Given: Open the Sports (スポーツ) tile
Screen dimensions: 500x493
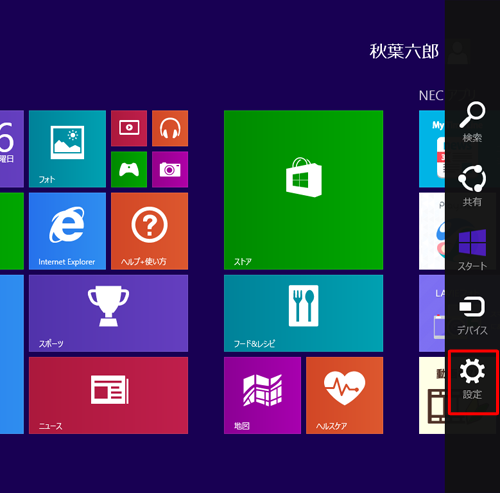Looking at the screenshot, I should [x=108, y=313].
